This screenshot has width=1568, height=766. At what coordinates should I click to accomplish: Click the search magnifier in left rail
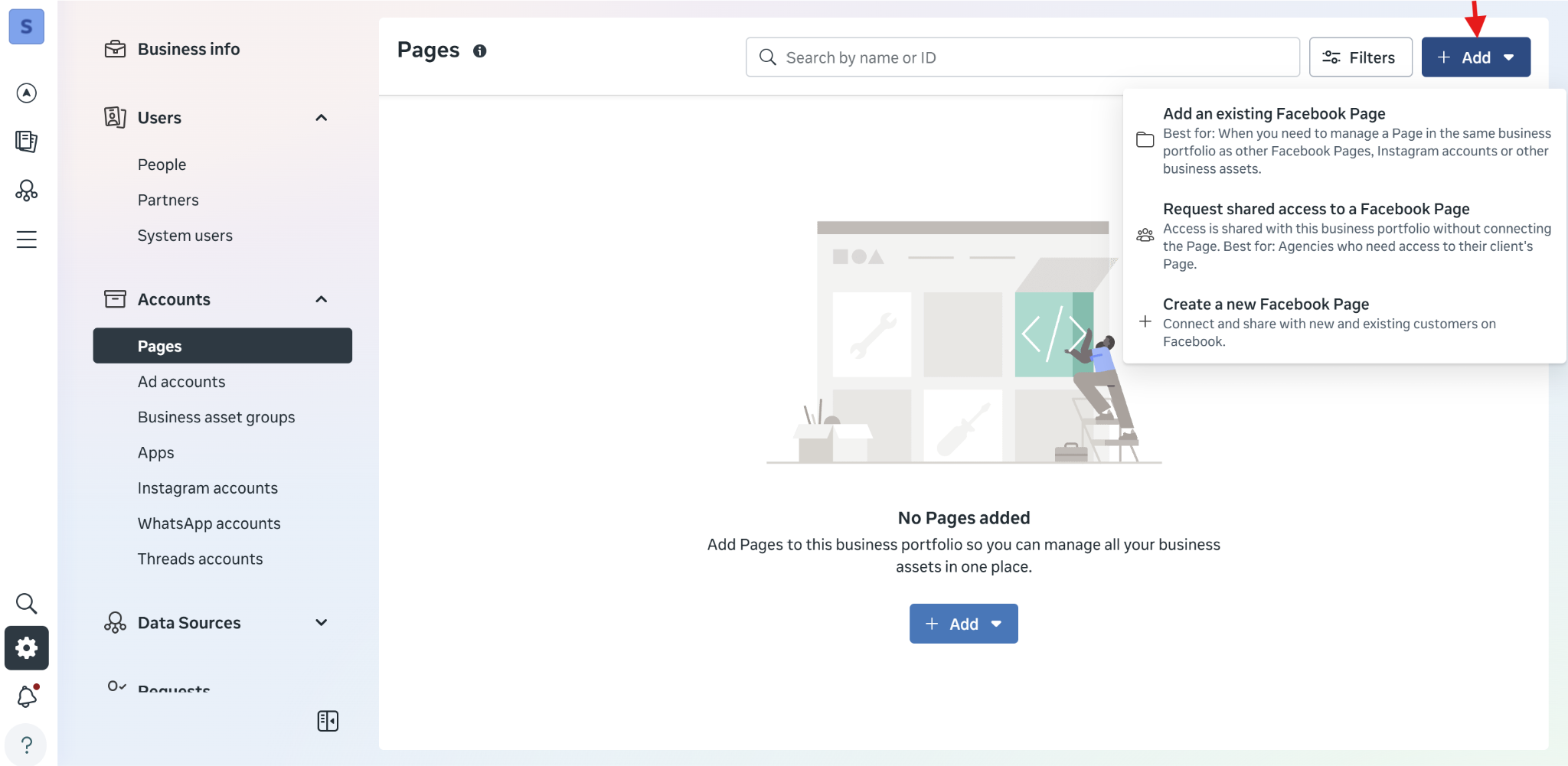(27, 604)
